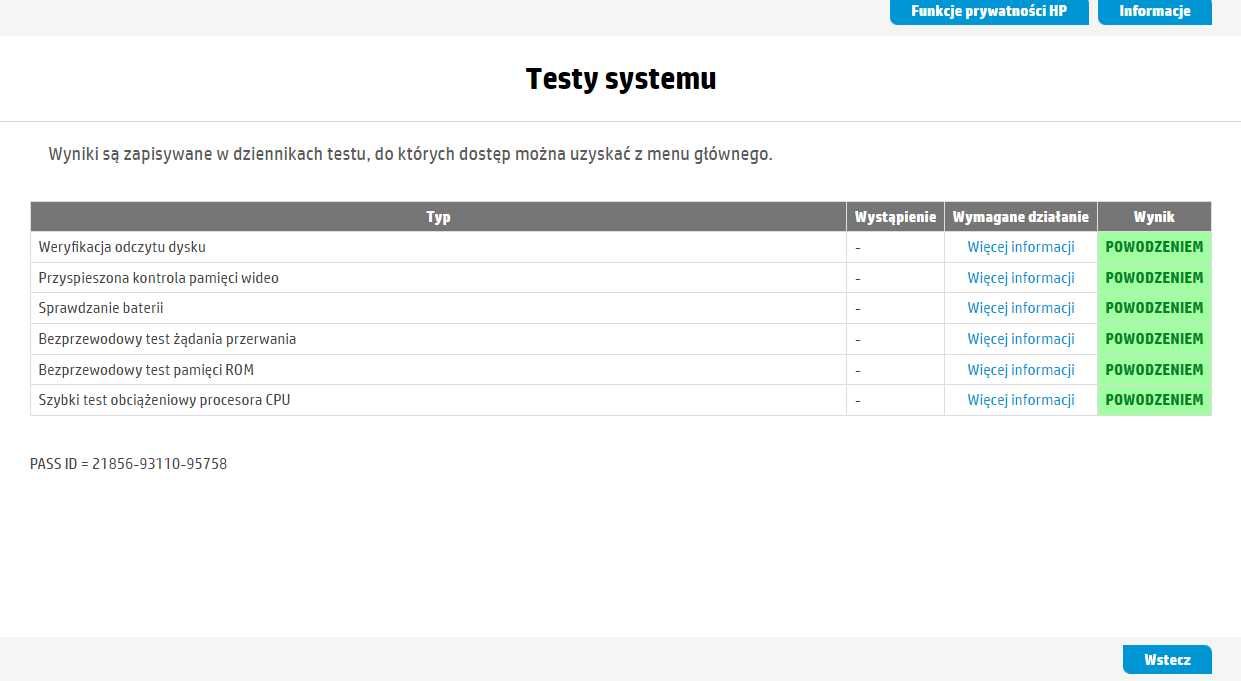The height and width of the screenshot is (681, 1241).
Task: Open Więcej informacji for video memory check
Action: click(x=1021, y=278)
